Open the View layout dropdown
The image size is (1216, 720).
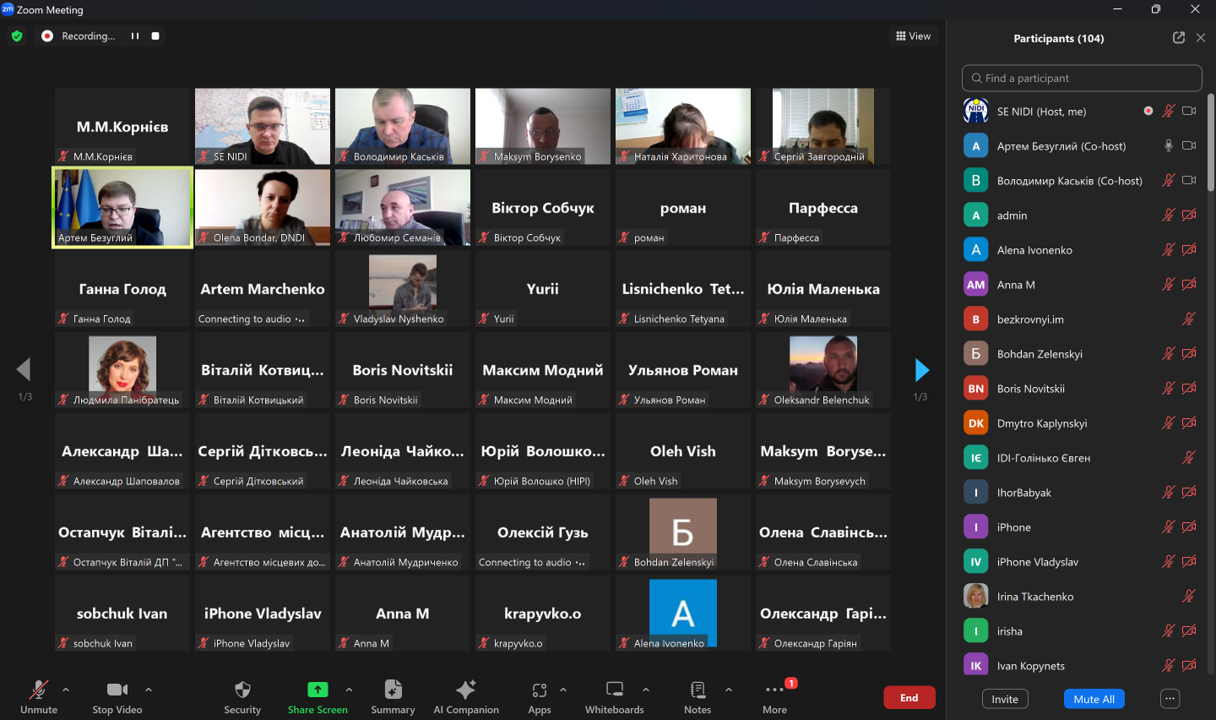913,36
